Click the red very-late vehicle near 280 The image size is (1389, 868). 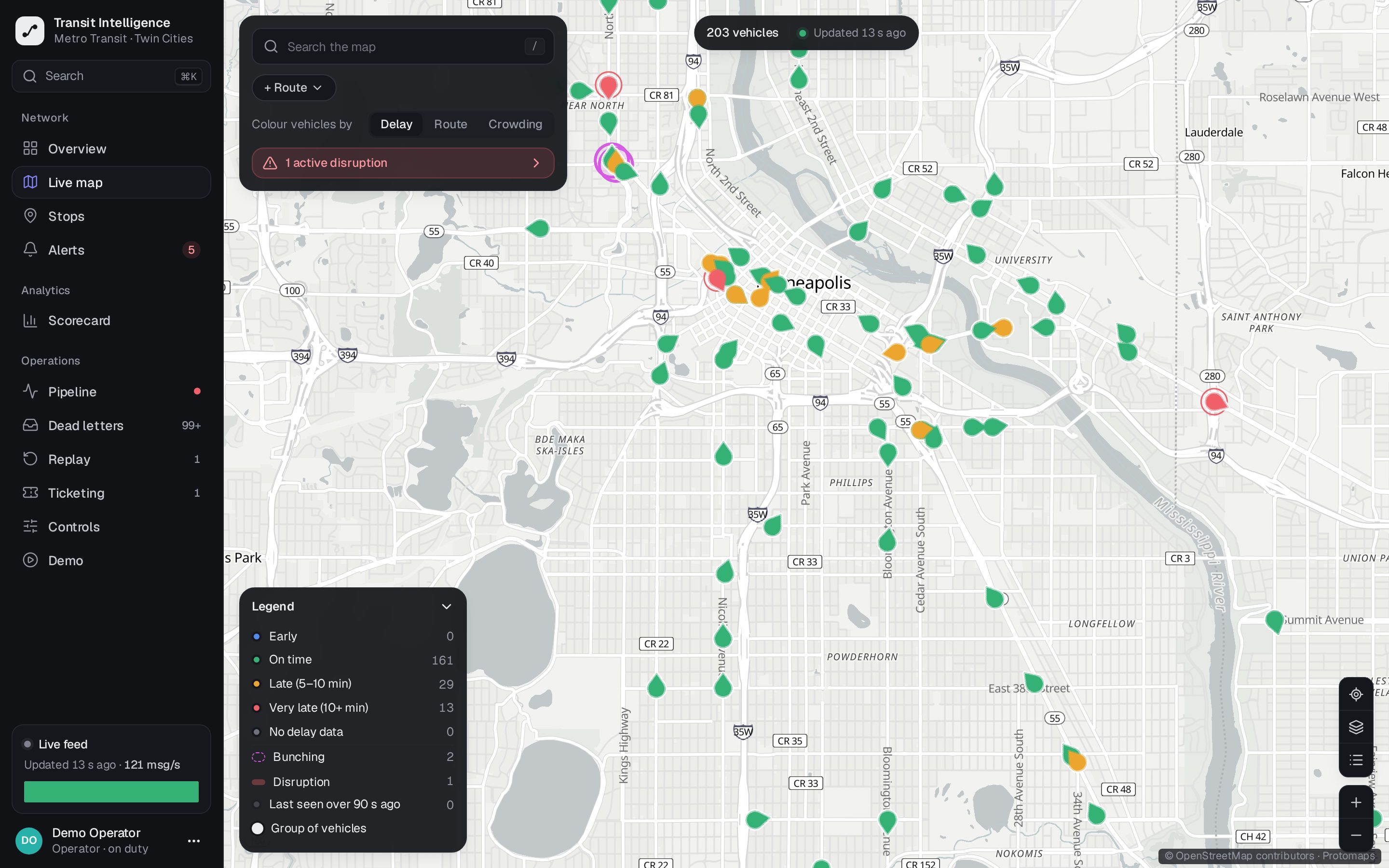pos(1214,402)
